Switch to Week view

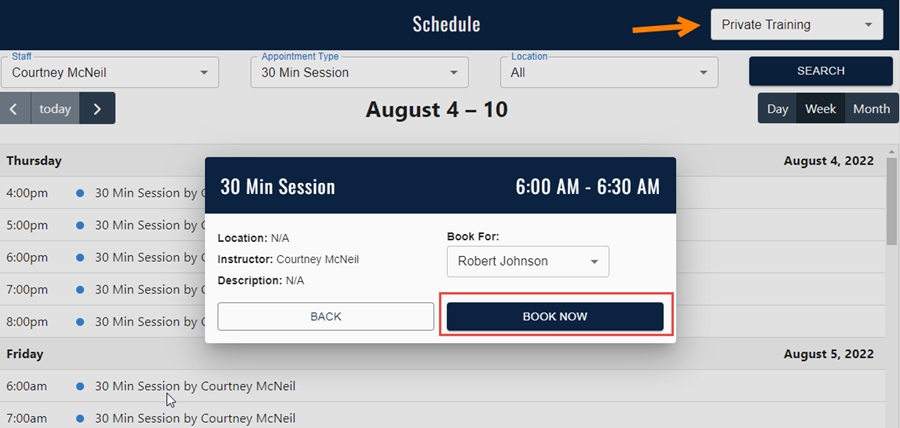pyautogui.click(x=820, y=109)
